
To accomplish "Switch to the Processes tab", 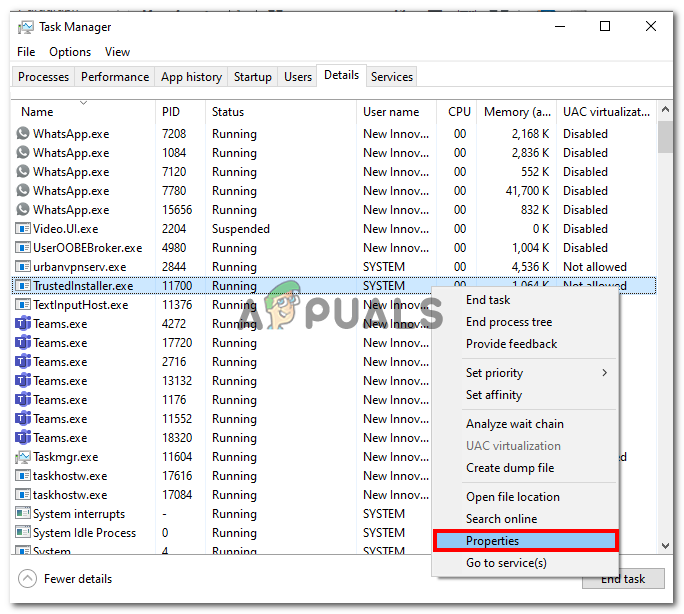I will click(x=43, y=77).
